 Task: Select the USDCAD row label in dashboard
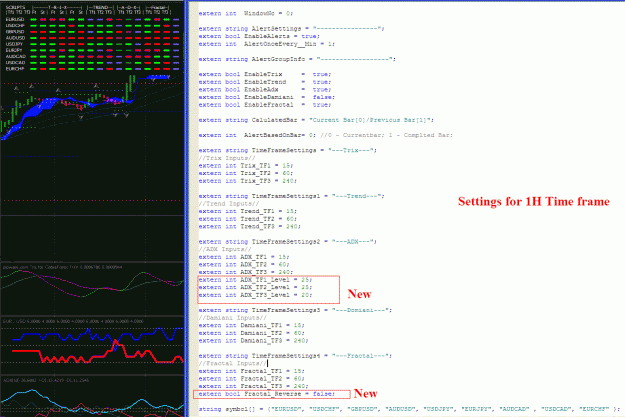(x=16, y=63)
